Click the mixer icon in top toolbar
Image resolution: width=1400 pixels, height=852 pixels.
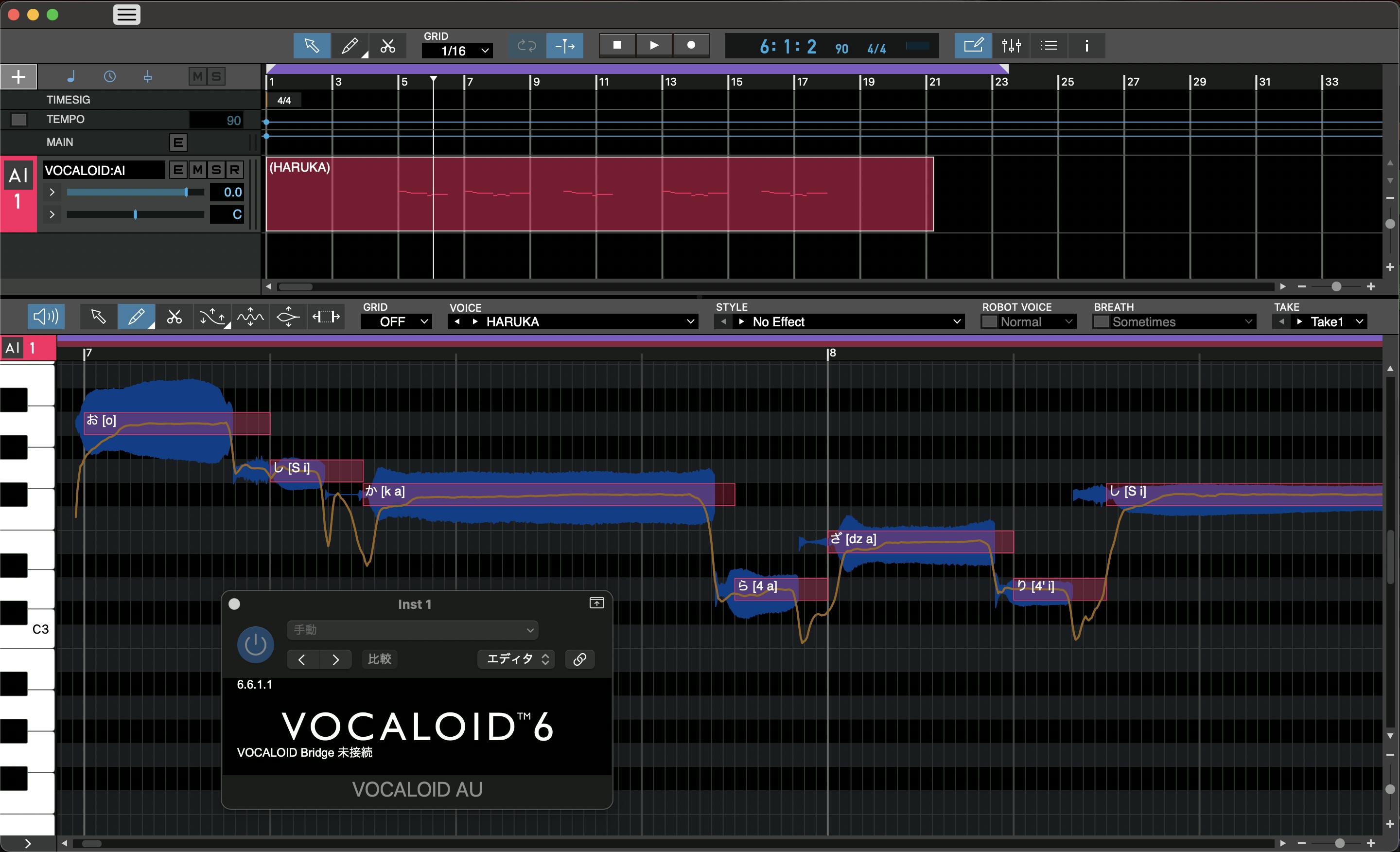pos(1011,46)
